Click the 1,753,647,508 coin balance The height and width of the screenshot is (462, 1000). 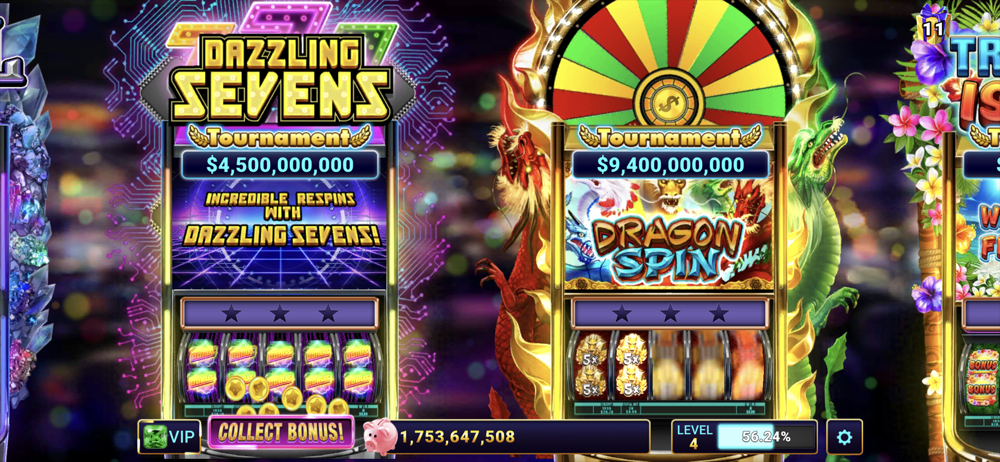coord(457,437)
